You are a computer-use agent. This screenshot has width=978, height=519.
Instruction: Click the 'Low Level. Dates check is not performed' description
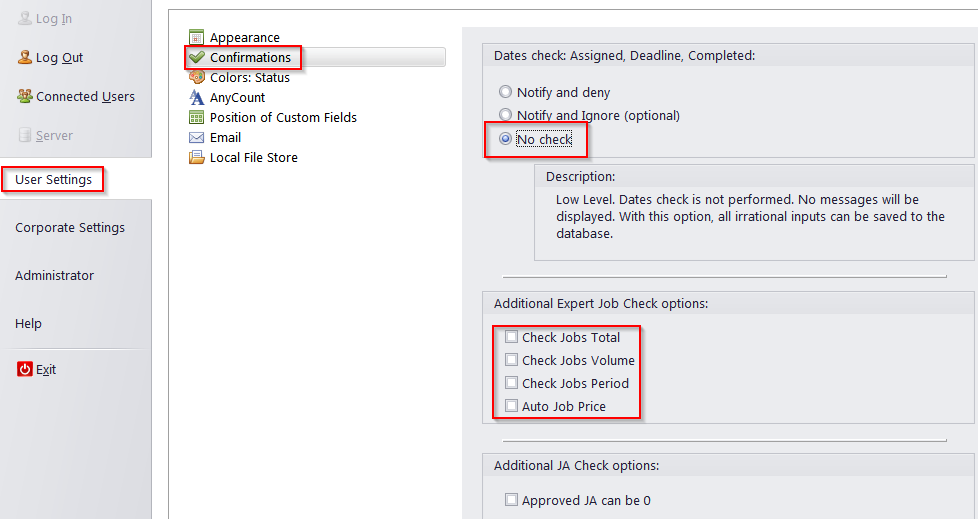[750, 216]
